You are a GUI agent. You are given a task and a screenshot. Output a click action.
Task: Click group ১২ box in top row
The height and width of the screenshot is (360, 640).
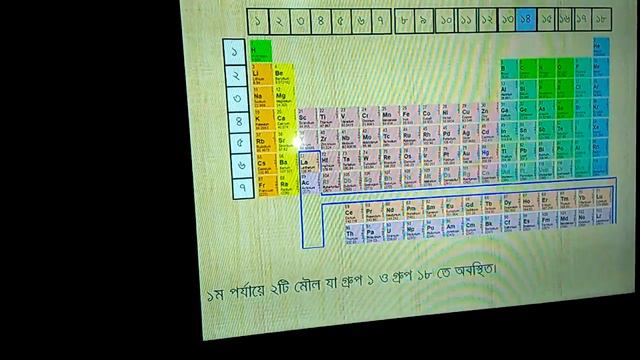click(x=487, y=20)
